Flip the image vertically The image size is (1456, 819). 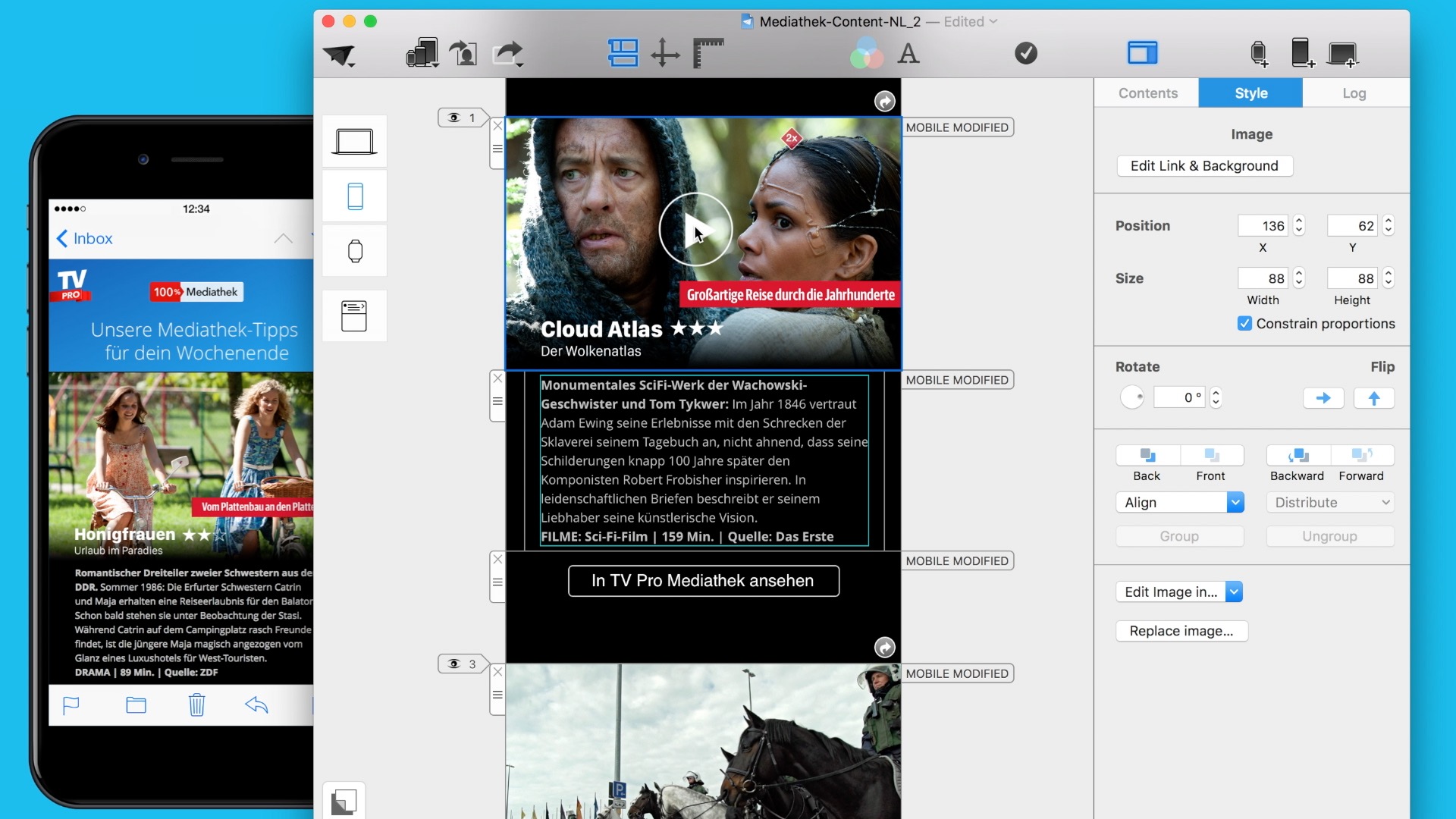[1374, 398]
